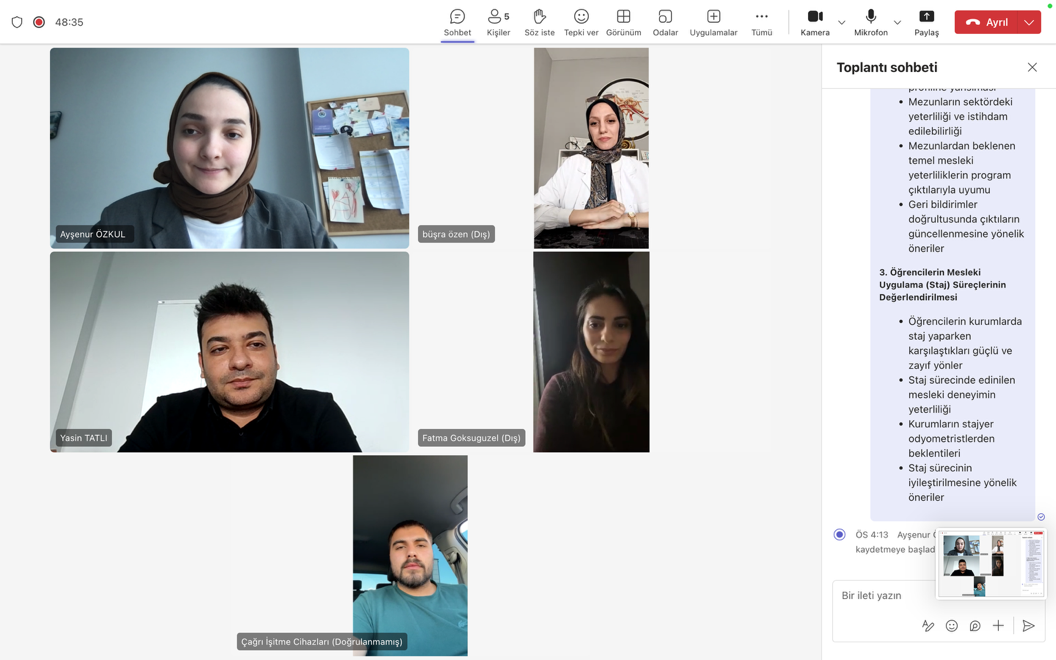Open the Kişiler participants panel
Viewport: 1056px width, 660px height.
pyautogui.click(x=498, y=22)
